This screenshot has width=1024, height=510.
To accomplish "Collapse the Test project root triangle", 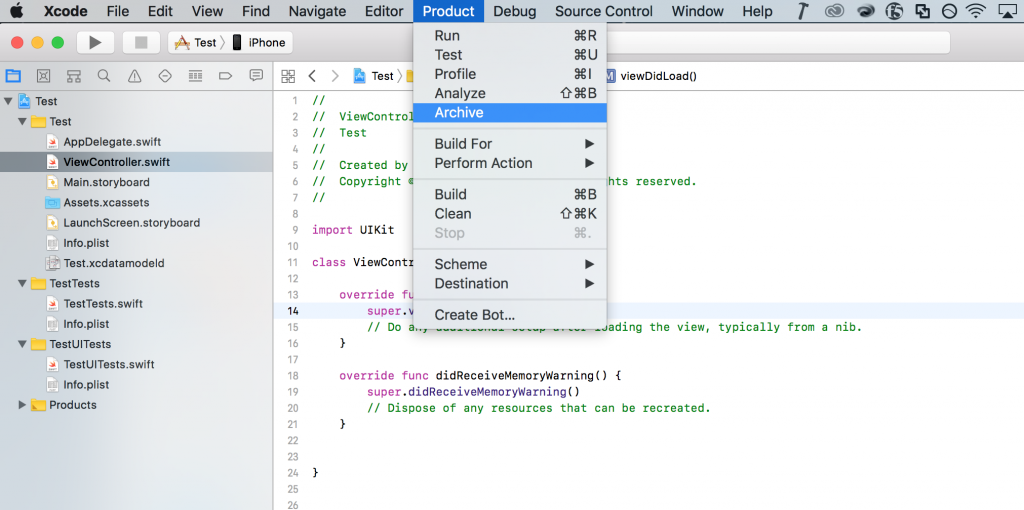I will click(x=8, y=101).
